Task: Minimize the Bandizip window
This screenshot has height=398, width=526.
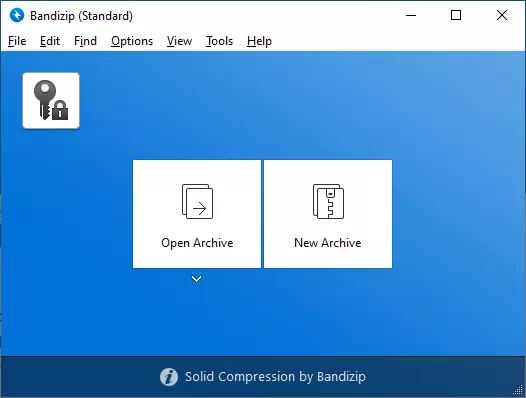Action: coord(411,15)
